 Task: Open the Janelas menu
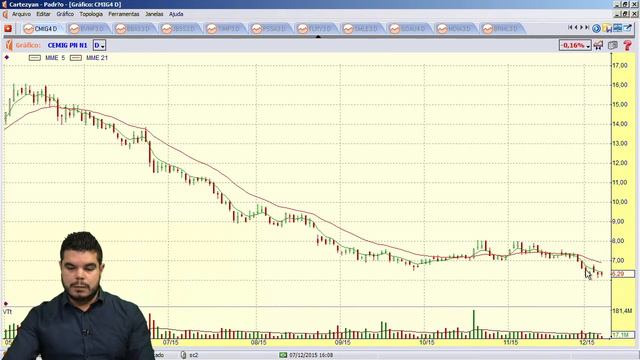click(154, 14)
